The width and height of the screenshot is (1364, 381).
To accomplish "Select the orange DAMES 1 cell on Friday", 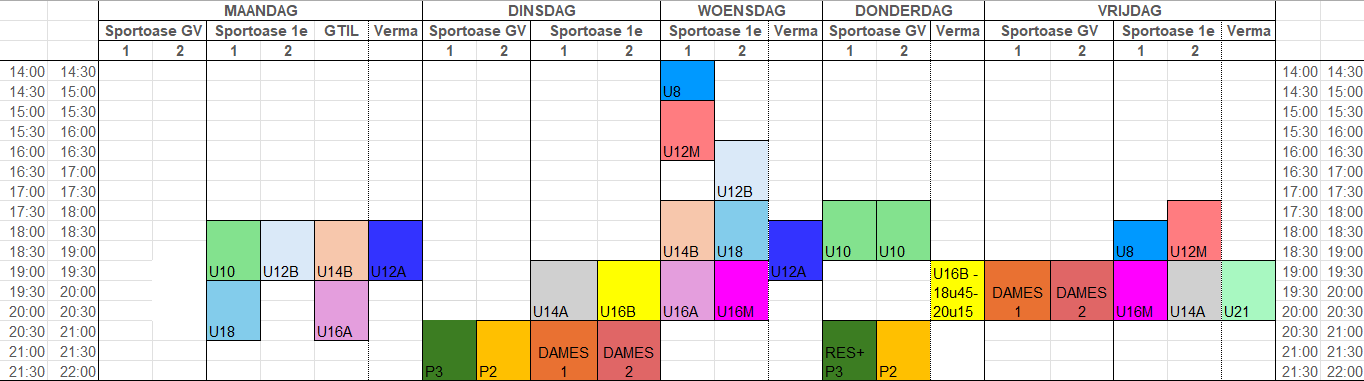I will pyautogui.click(x=1017, y=291).
